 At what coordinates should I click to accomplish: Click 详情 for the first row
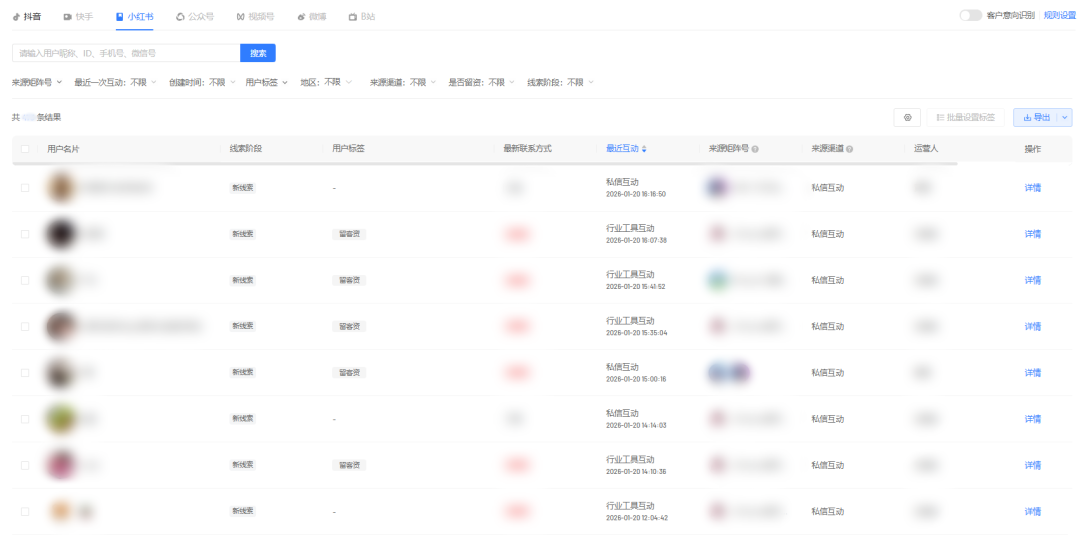(1032, 187)
